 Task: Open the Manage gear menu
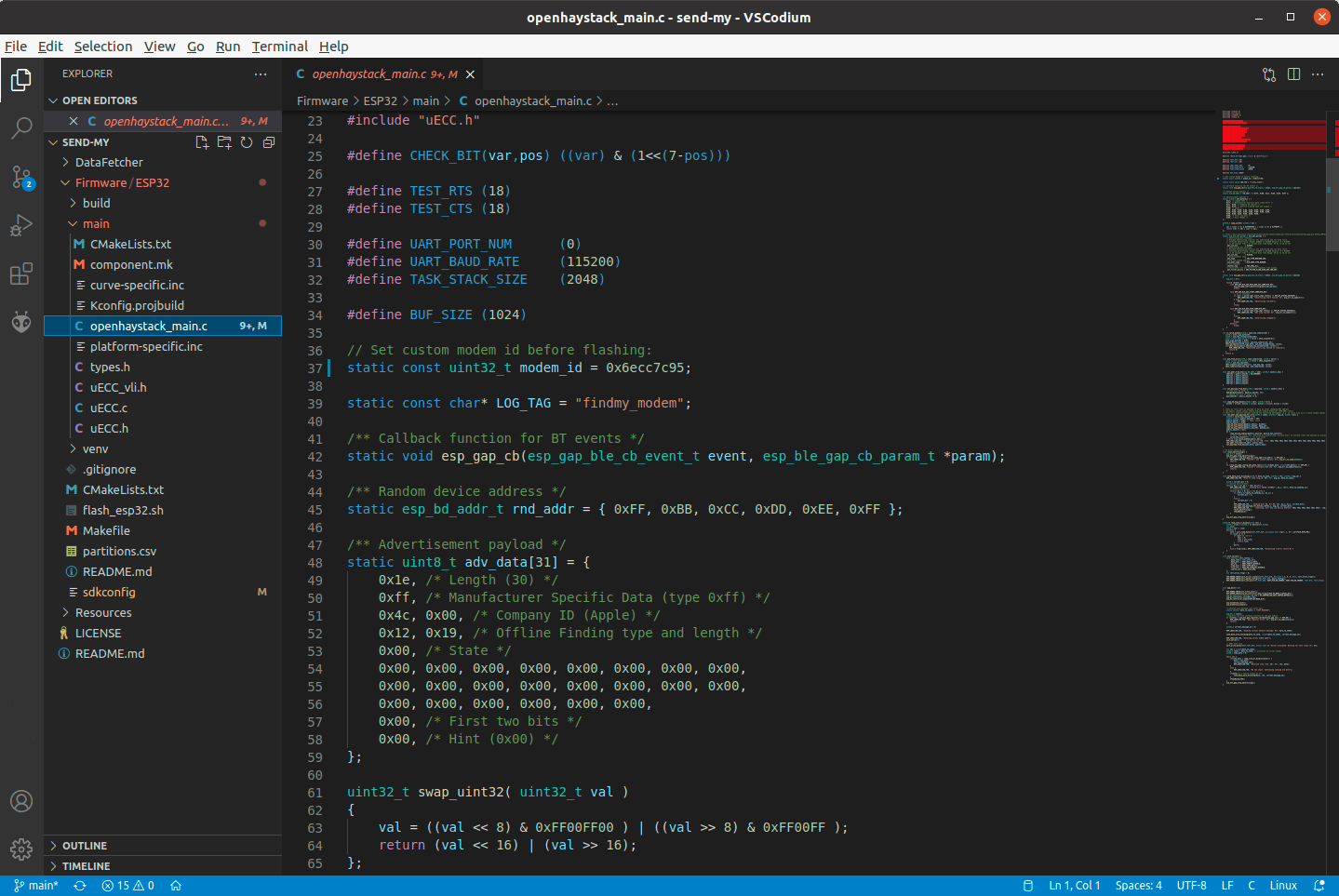(21, 849)
